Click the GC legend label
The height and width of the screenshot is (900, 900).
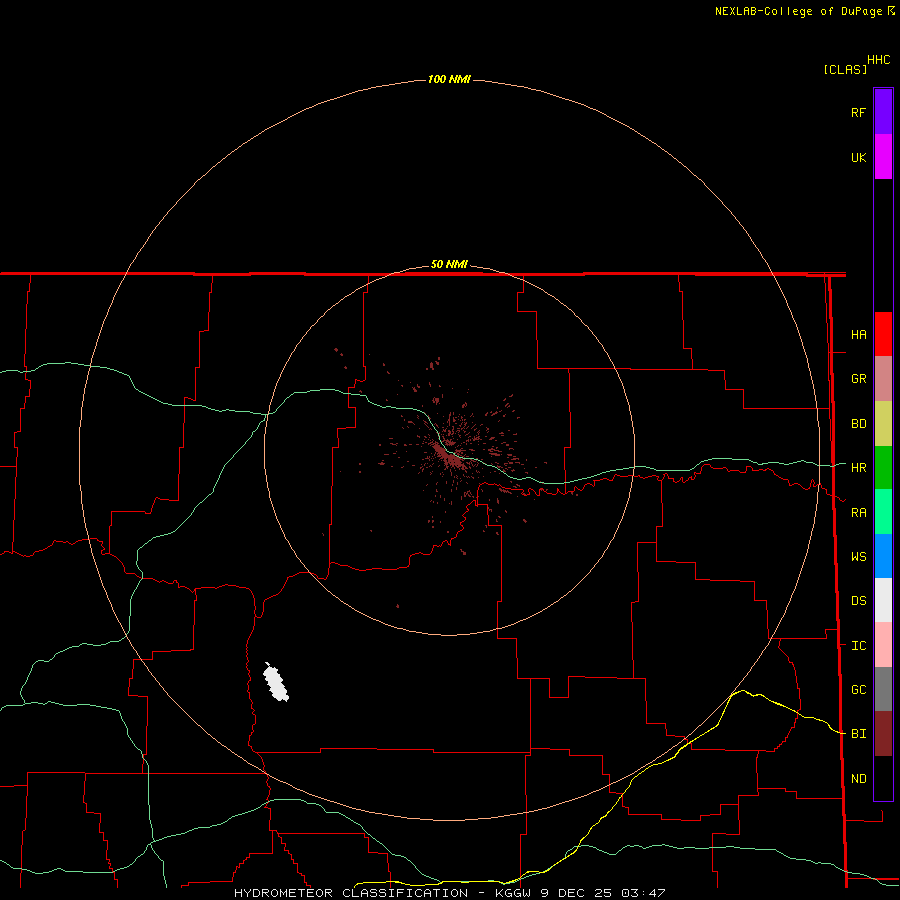[x=858, y=690]
